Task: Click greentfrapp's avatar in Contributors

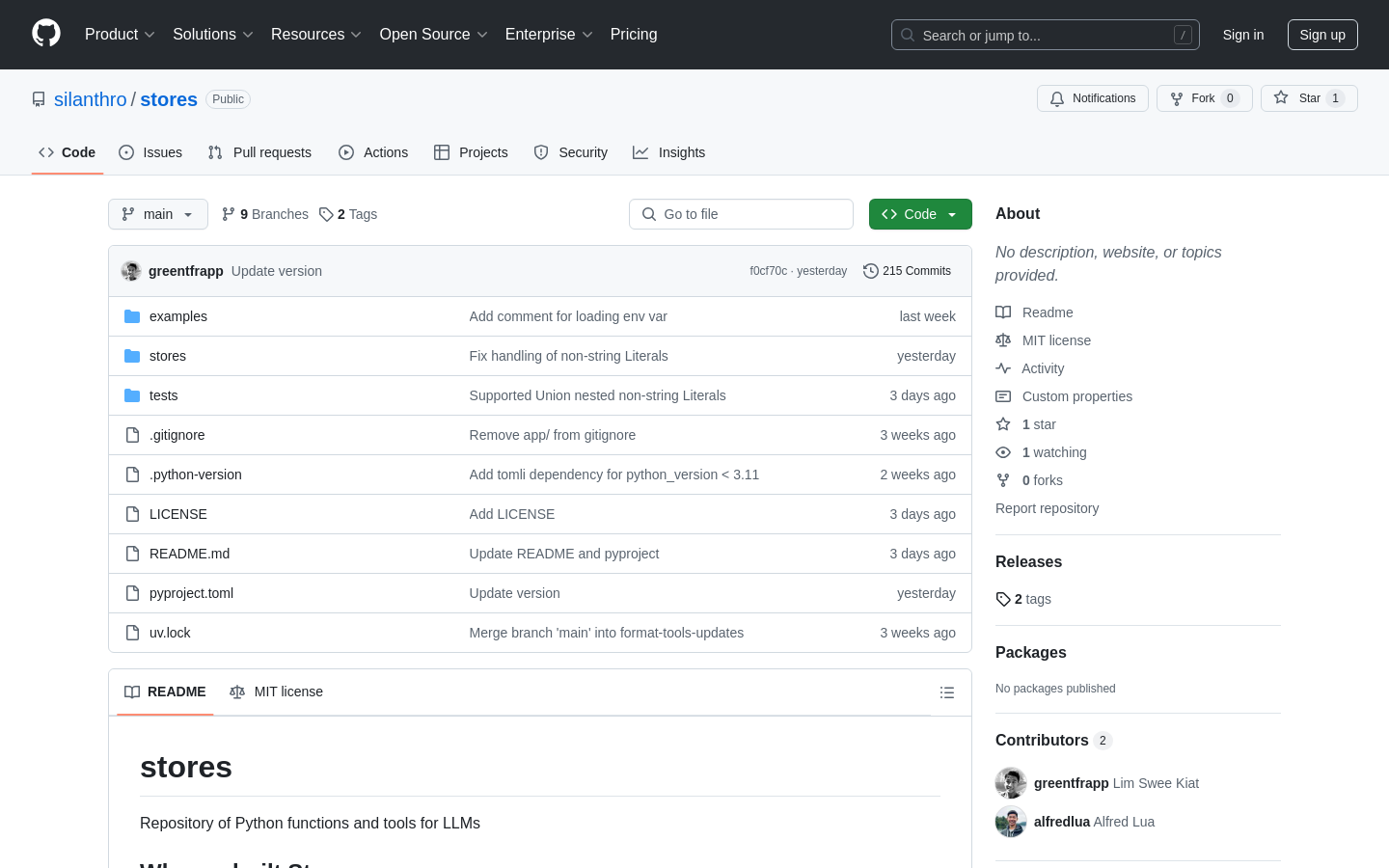Action: tap(1011, 783)
